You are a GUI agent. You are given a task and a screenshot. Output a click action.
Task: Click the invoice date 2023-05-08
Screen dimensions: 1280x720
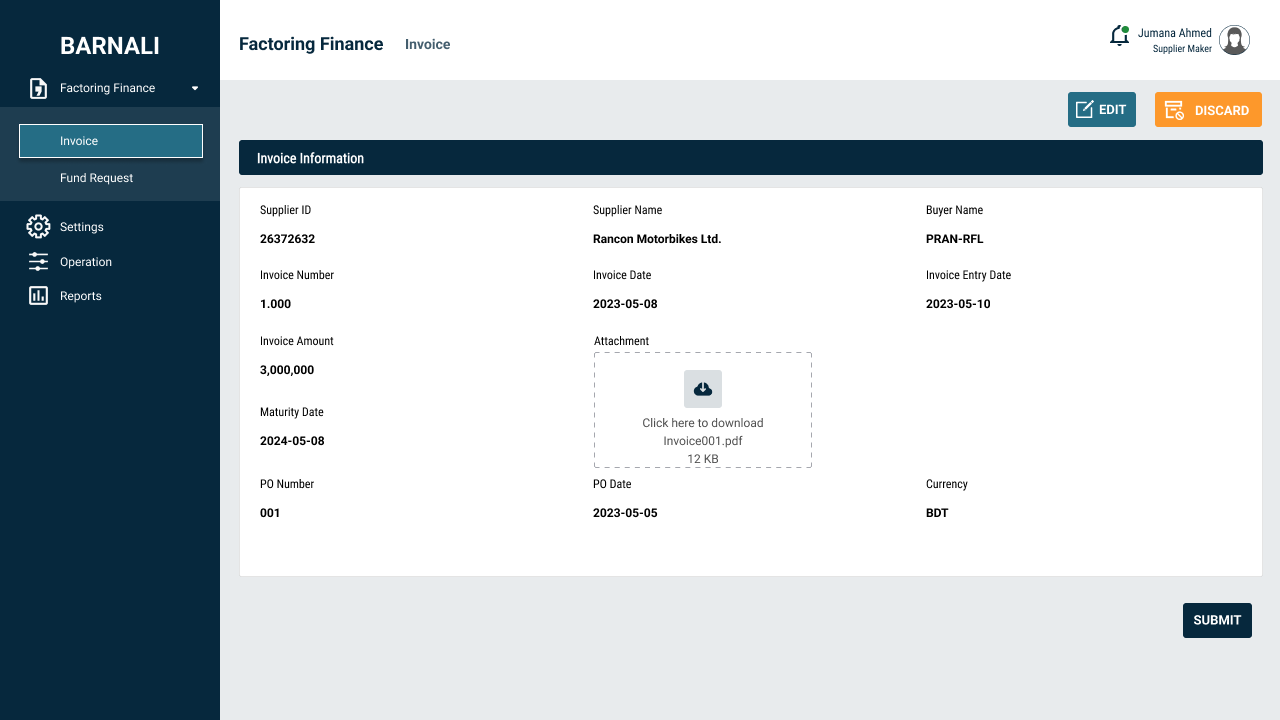(625, 304)
